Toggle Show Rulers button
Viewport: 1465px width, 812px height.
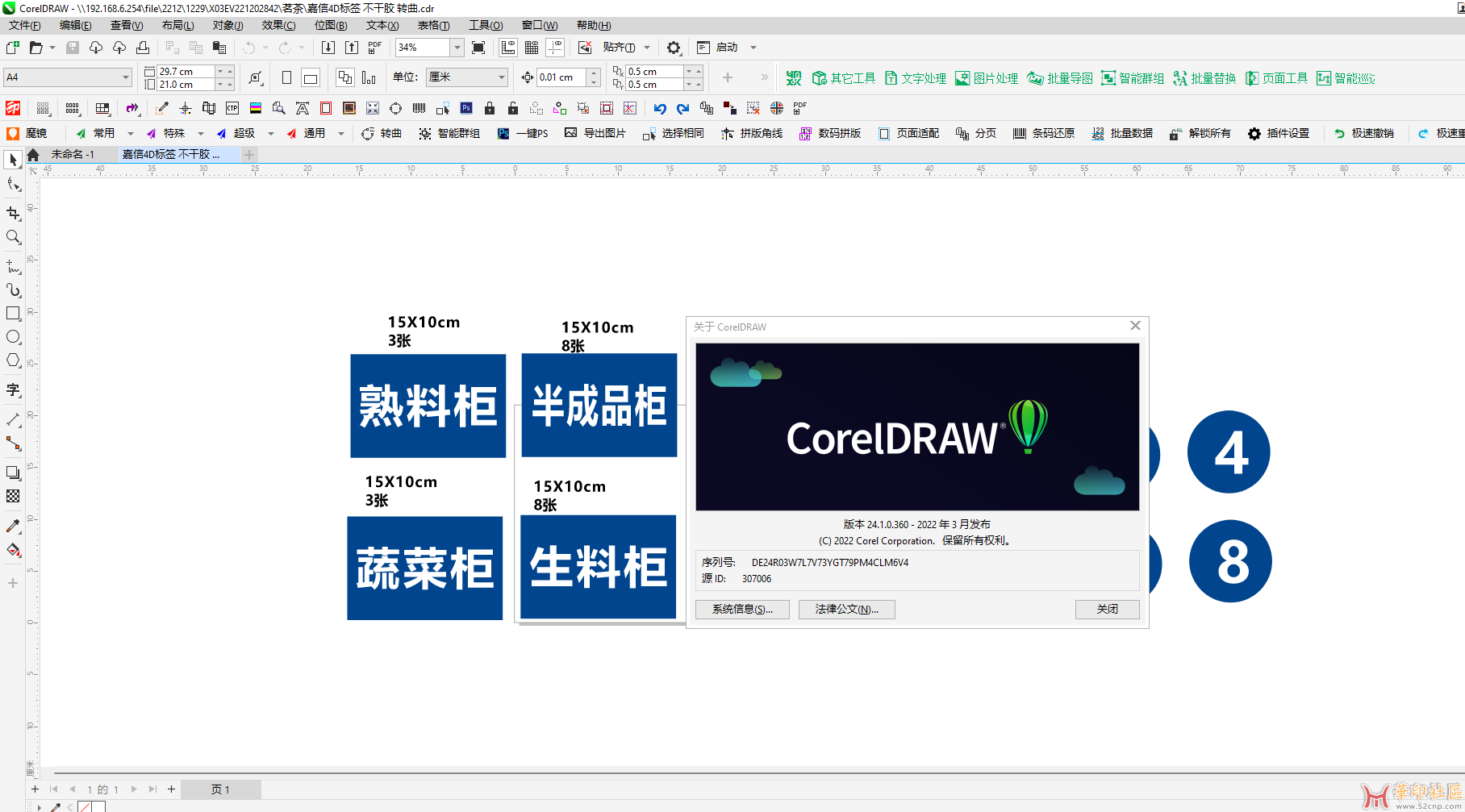pyautogui.click(x=508, y=48)
